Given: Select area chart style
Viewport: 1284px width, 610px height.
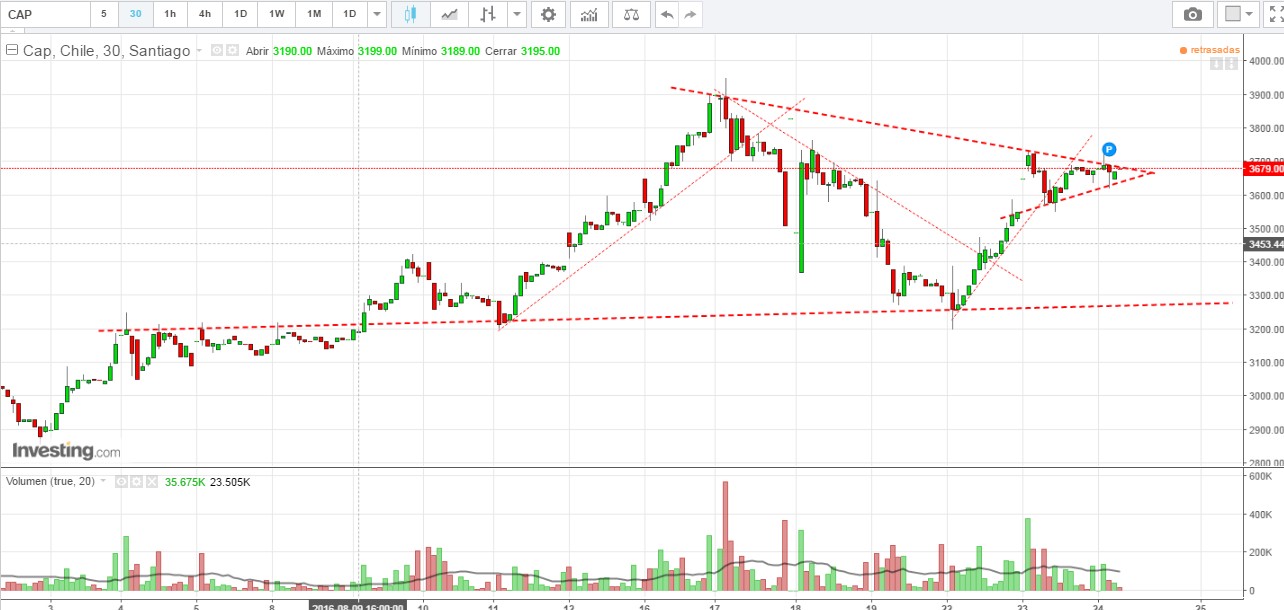Looking at the screenshot, I should 450,14.
